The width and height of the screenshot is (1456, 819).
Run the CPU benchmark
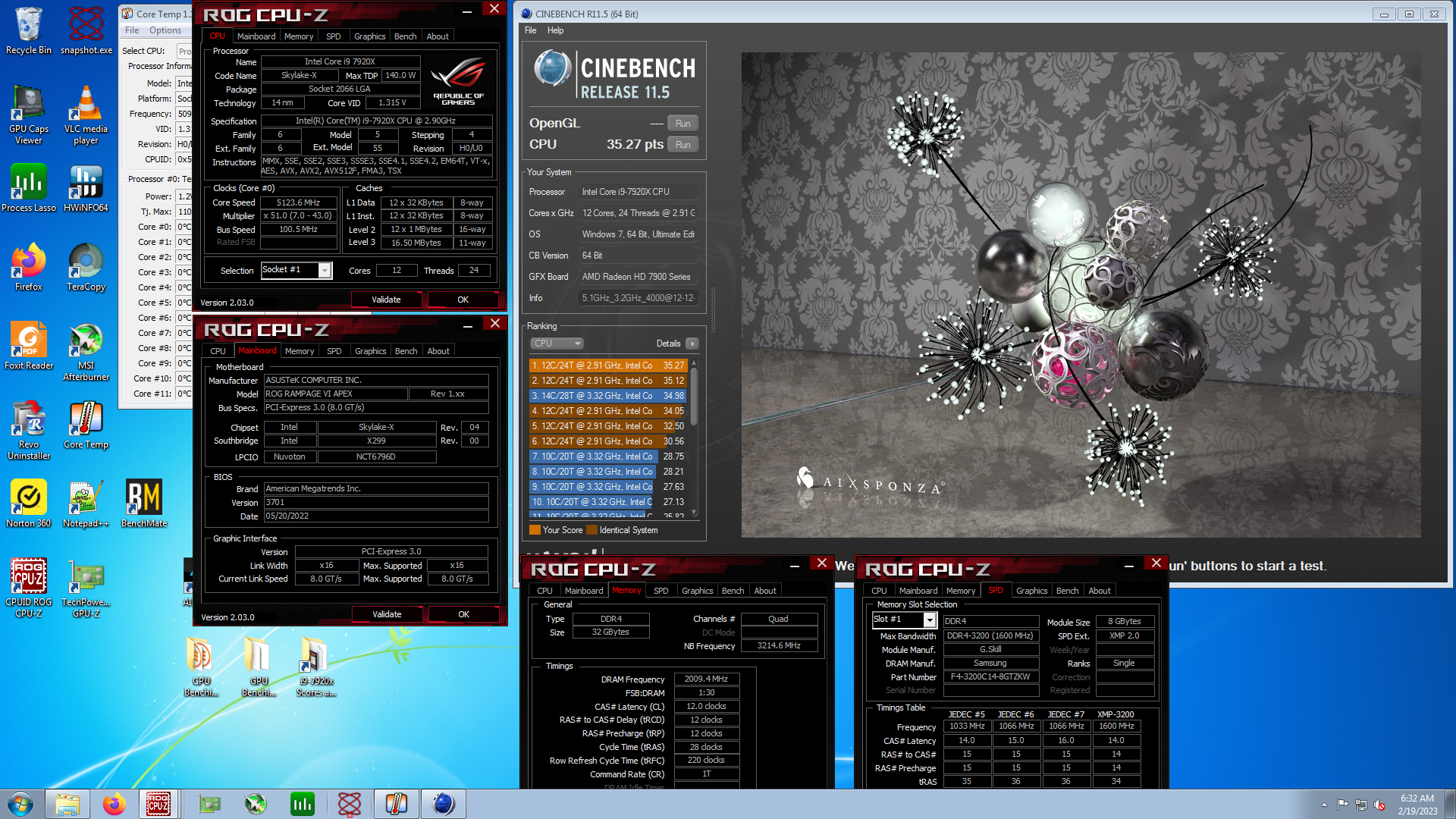pos(682,145)
